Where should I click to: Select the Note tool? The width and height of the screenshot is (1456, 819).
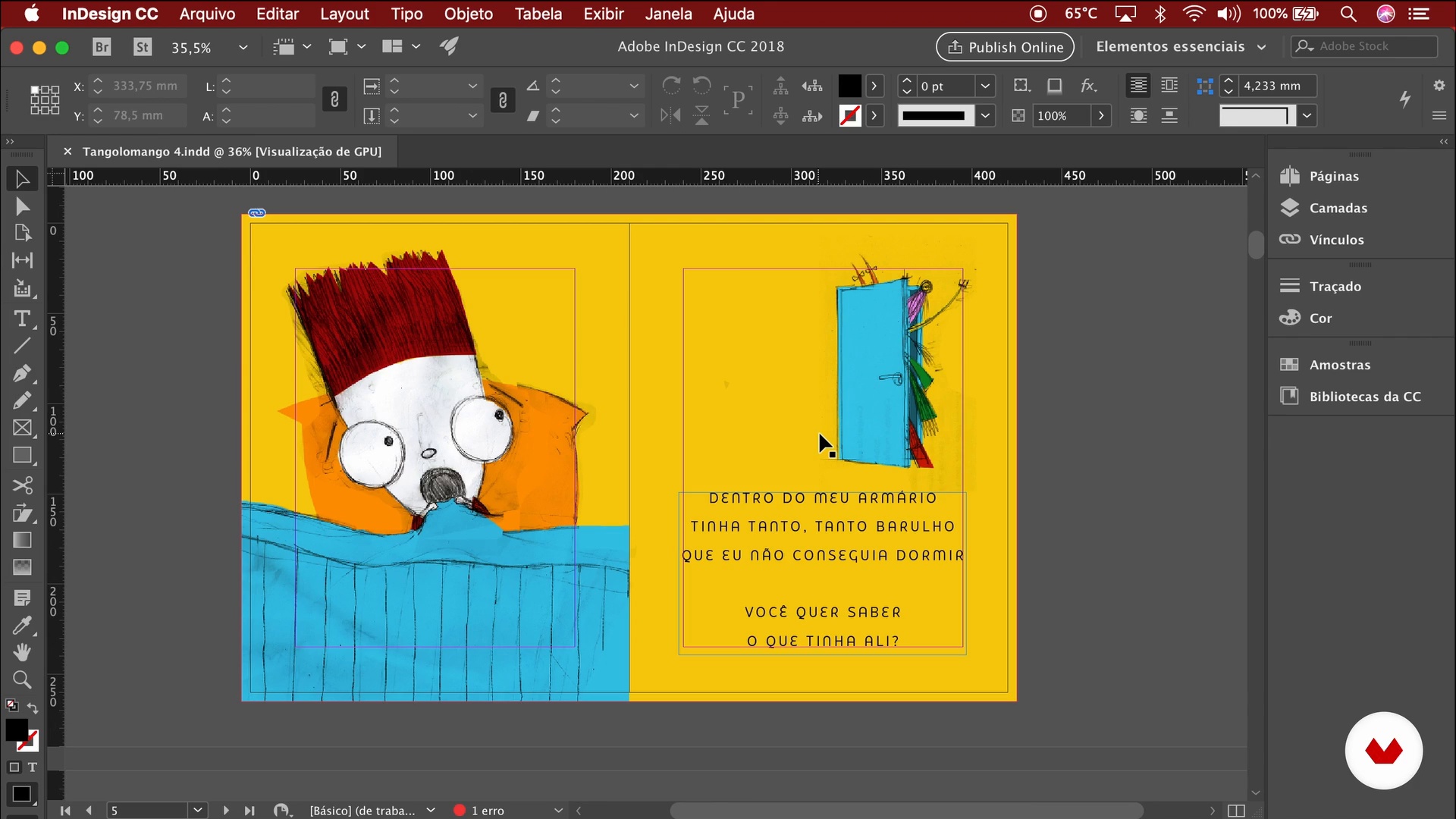click(x=22, y=598)
